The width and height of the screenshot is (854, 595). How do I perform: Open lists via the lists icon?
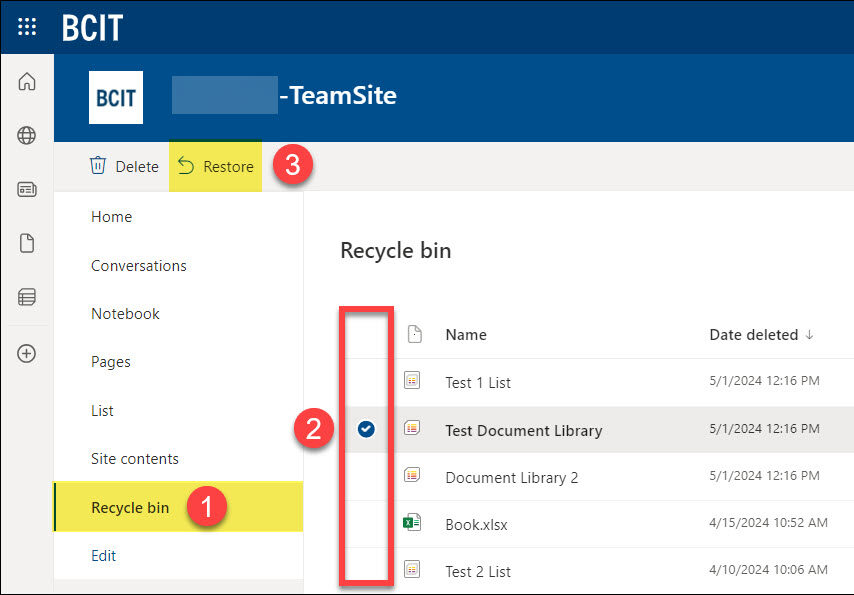click(x=27, y=297)
